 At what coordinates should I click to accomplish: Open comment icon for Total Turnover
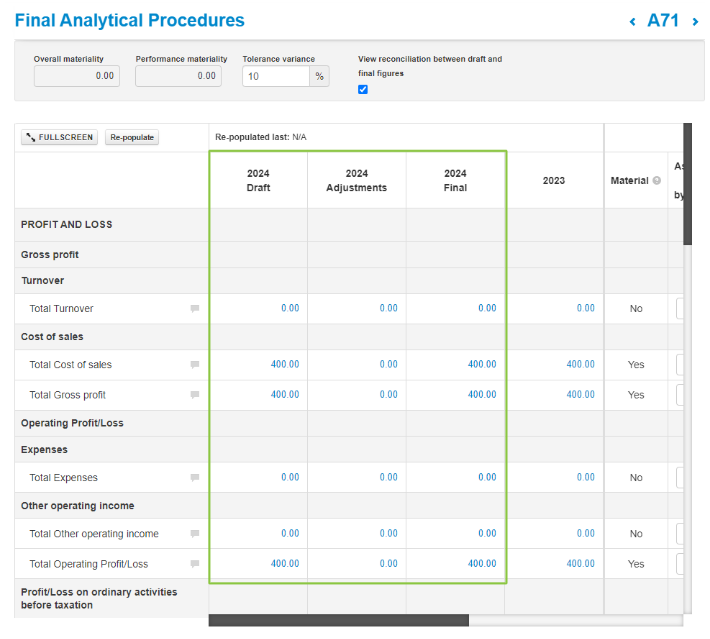pyautogui.click(x=195, y=309)
